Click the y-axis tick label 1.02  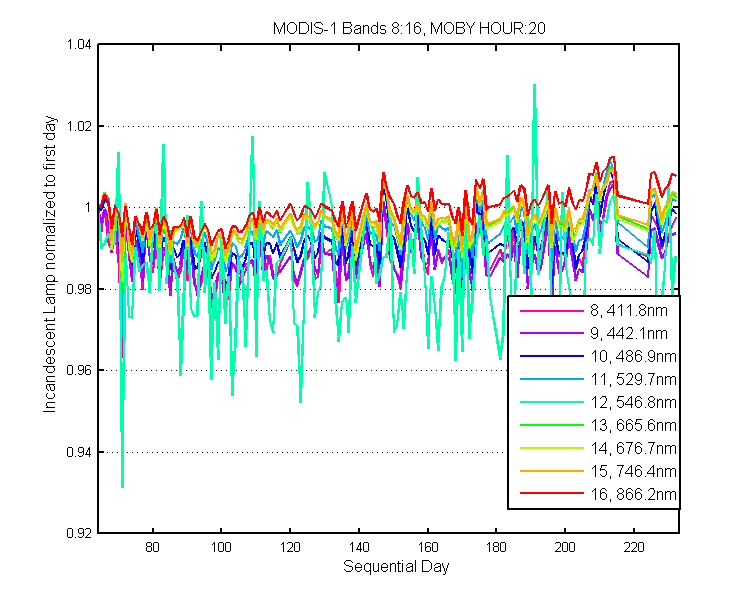pos(79,126)
